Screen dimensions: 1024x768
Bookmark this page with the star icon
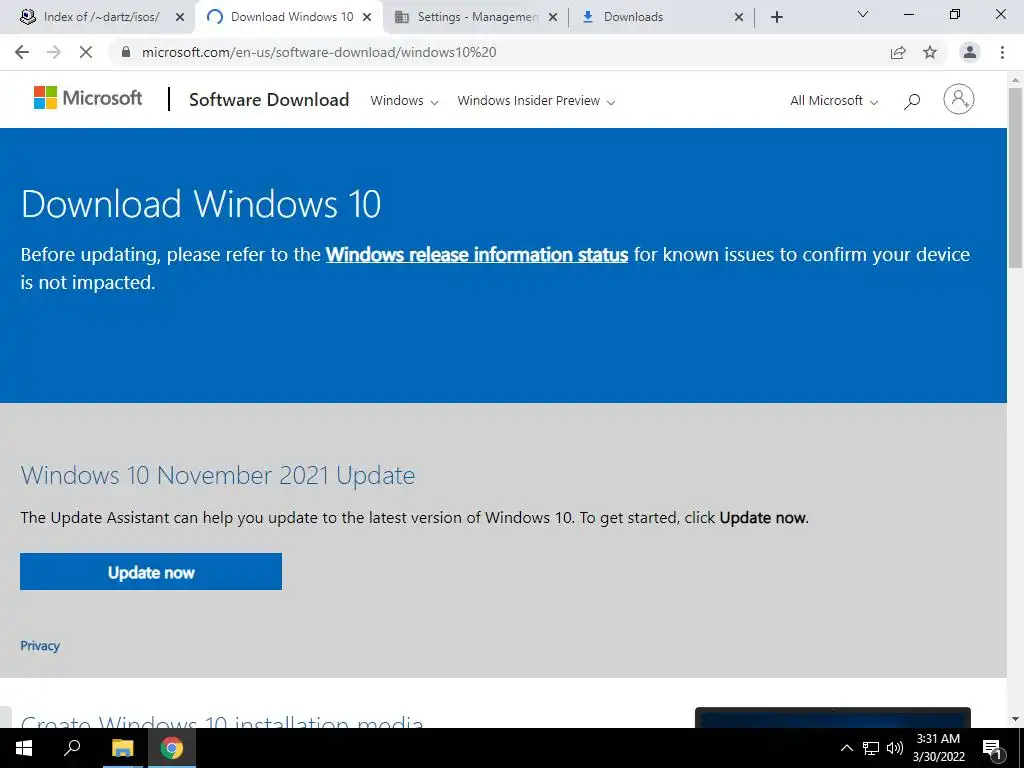(x=930, y=52)
